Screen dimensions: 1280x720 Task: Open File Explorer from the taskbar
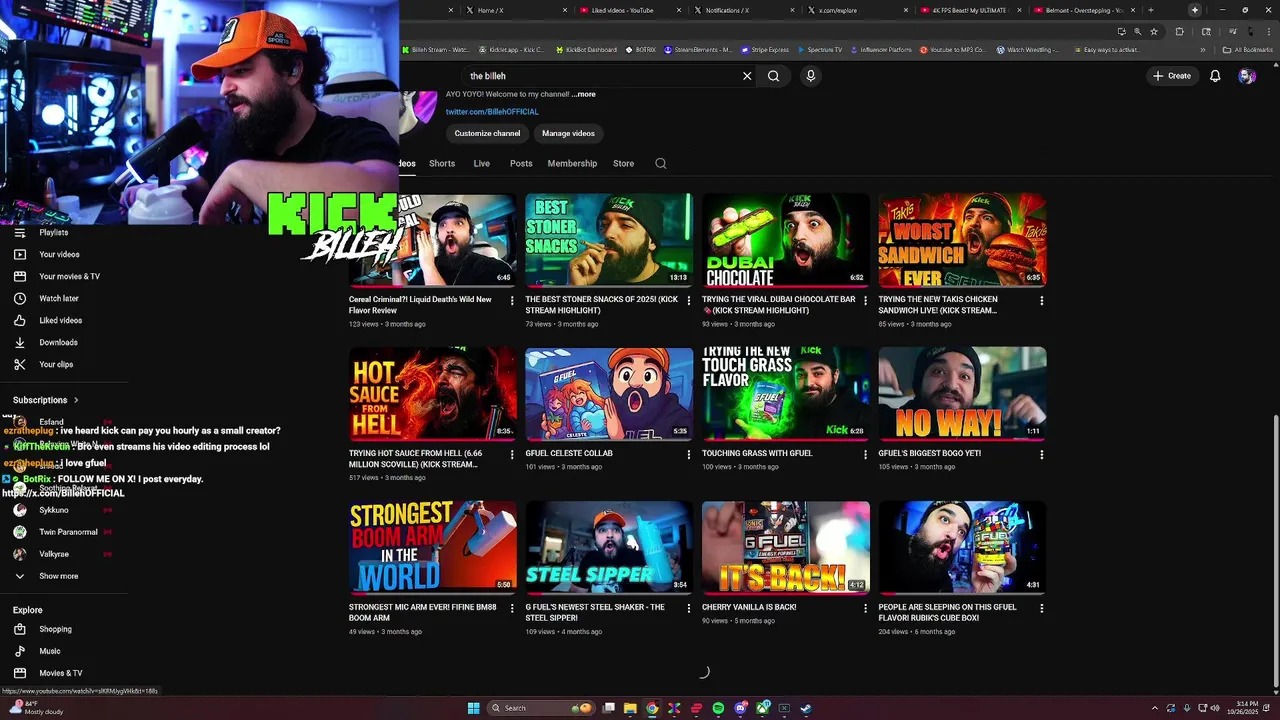630,708
